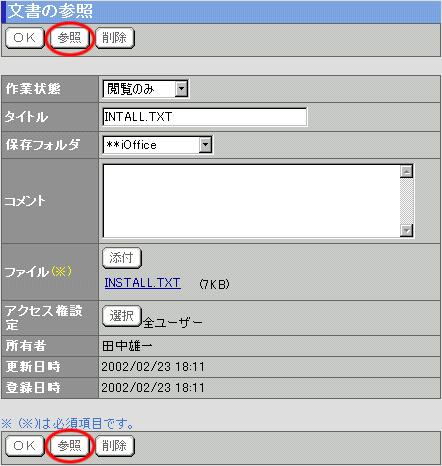Click the 文書の参照 title header
Viewport: 442px width, 466px height.
50,11
